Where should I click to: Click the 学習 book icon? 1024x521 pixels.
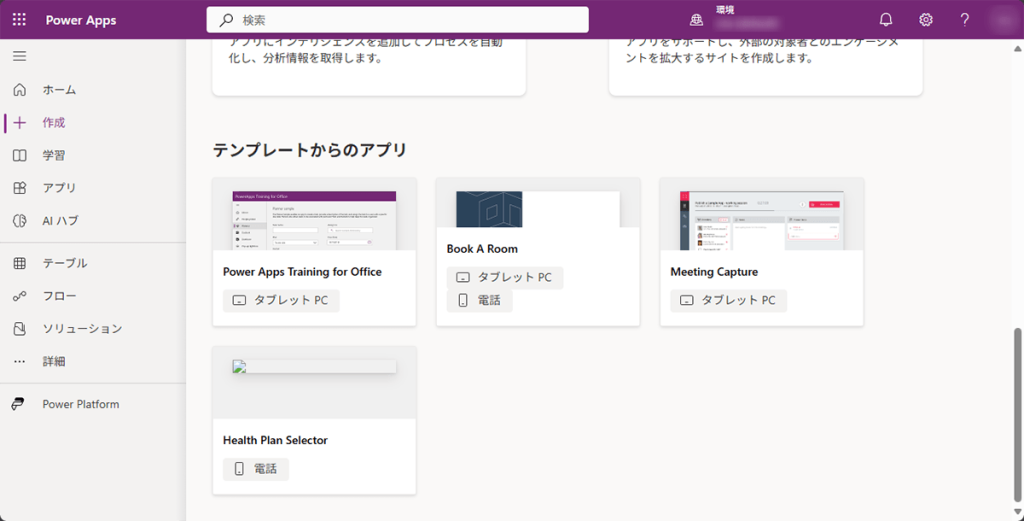point(20,155)
